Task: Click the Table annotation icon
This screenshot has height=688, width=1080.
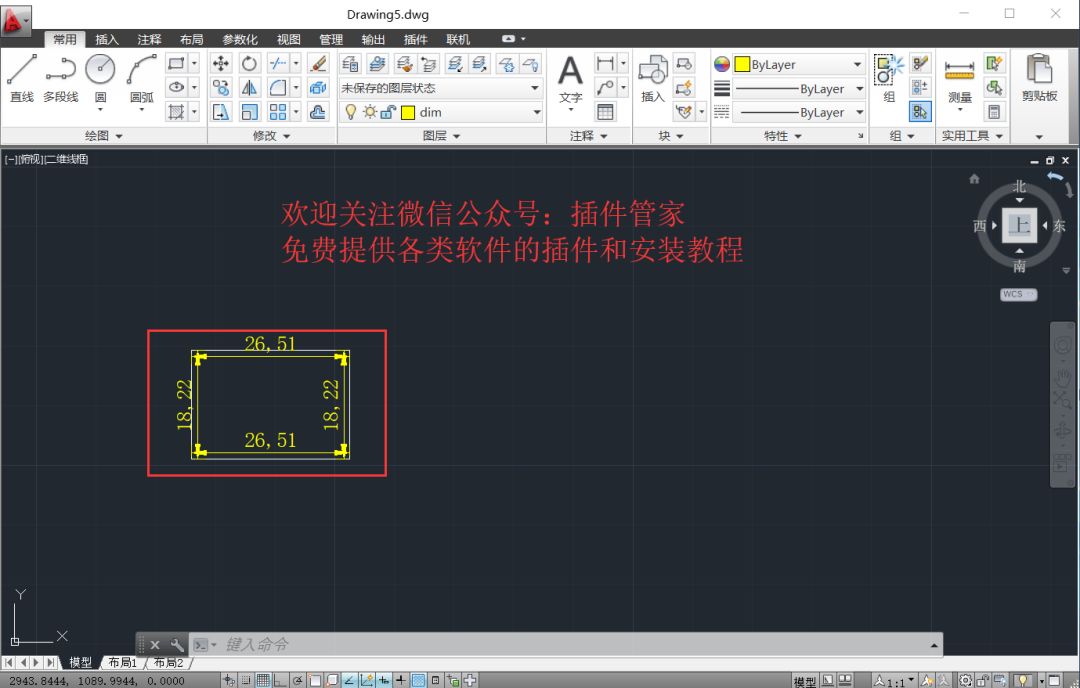Action: (605, 112)
